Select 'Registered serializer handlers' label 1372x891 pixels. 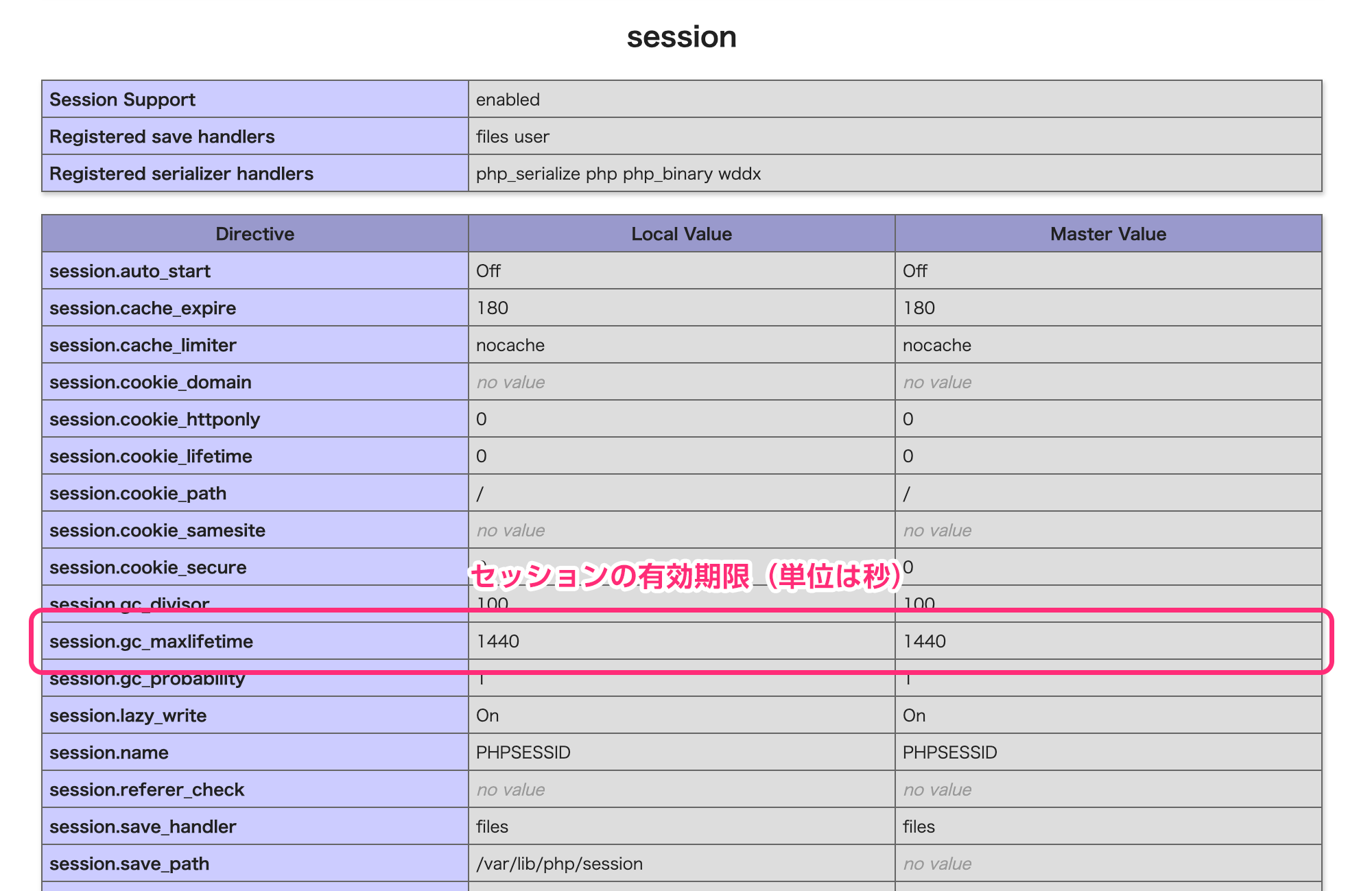tap(181, 174)
